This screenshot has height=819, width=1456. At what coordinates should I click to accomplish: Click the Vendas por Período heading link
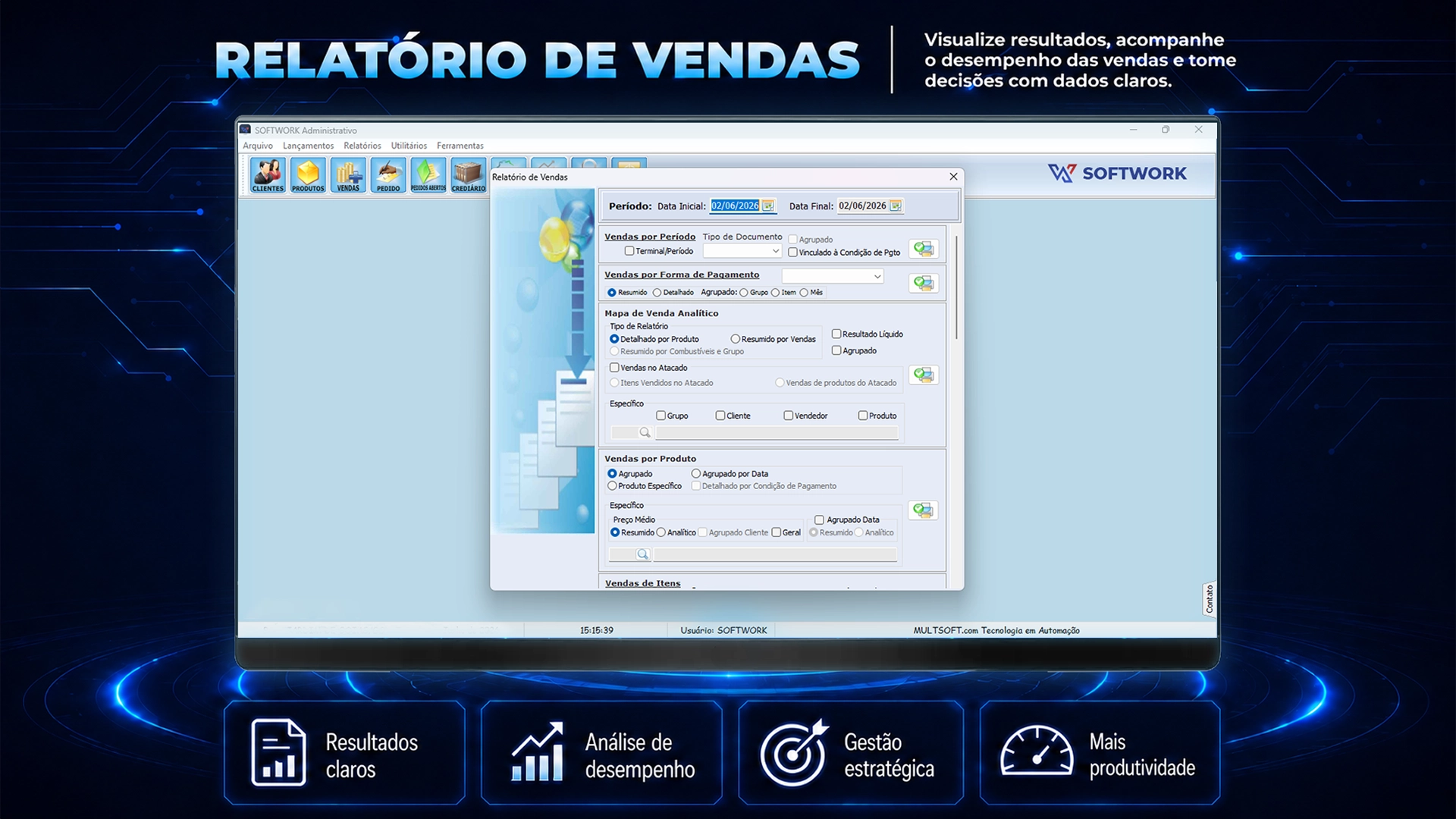[650, 237]
